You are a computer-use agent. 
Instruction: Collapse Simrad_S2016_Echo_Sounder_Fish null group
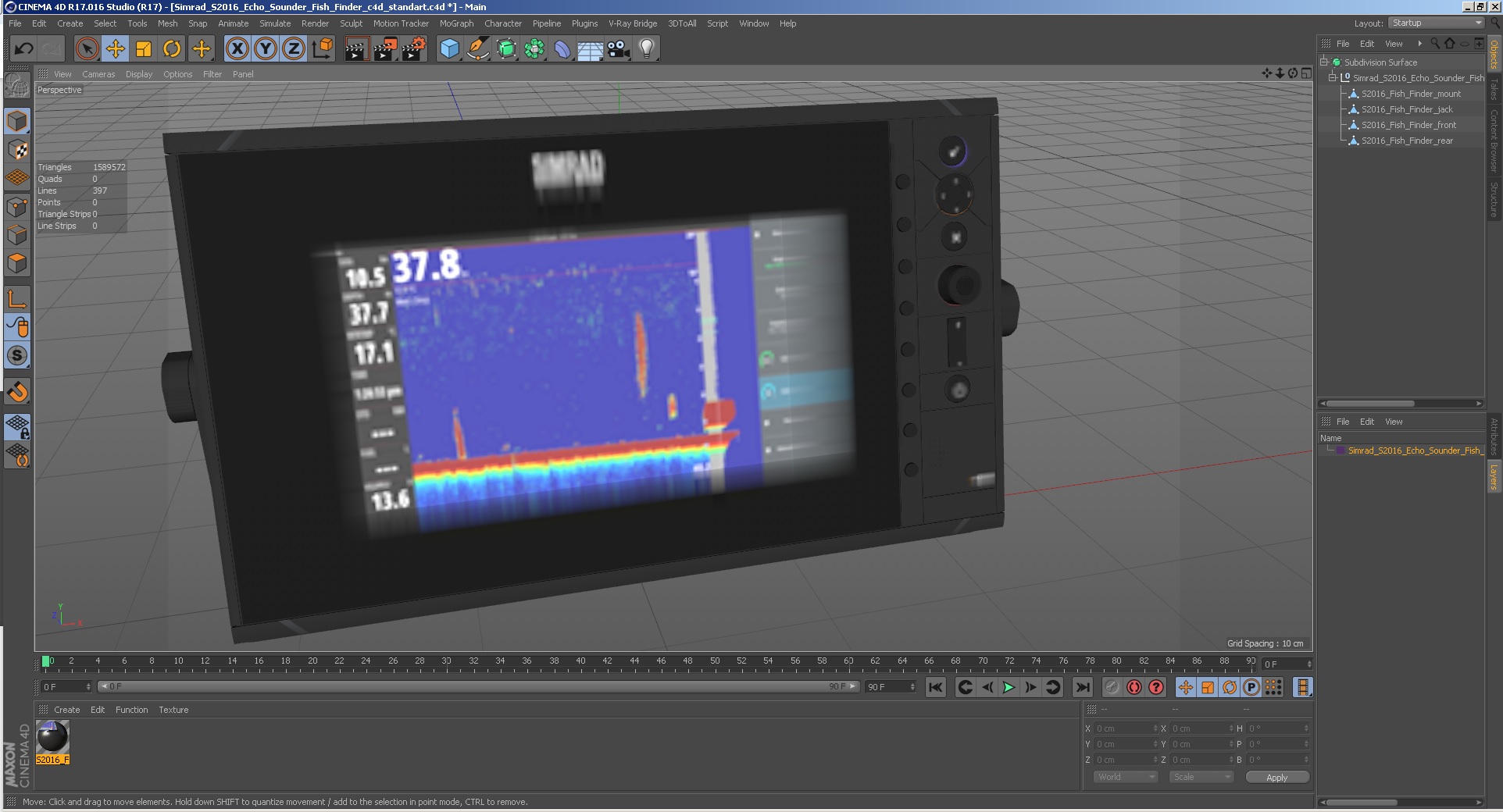click(x=1333, y=77)
